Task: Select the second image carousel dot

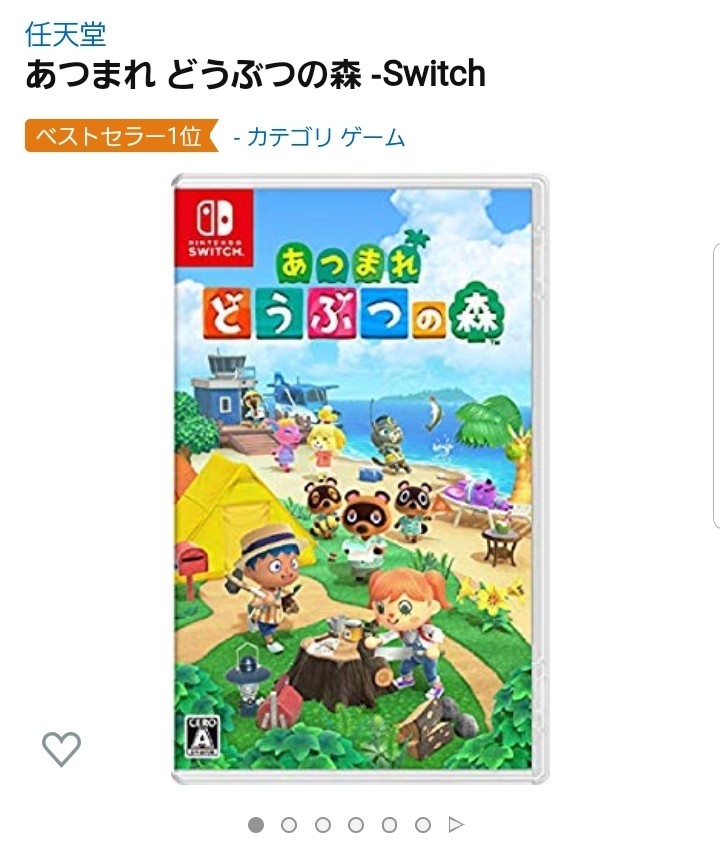Action: [x=289, y=824]
